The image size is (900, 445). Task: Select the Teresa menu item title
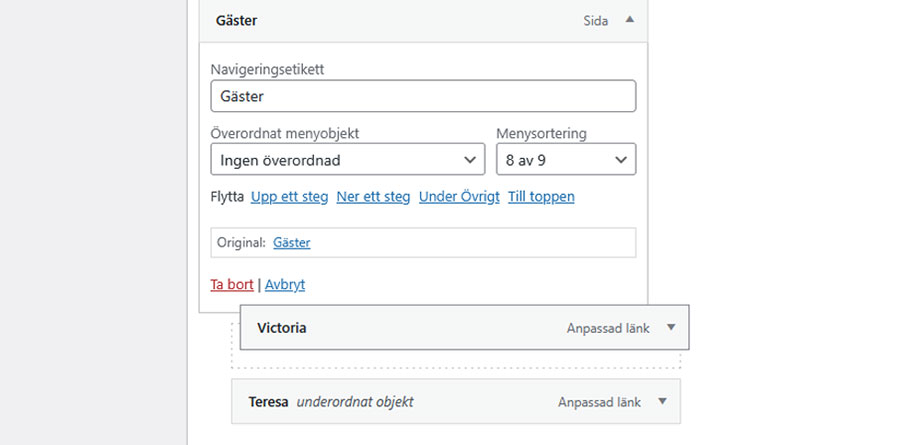tap(268, 402)
